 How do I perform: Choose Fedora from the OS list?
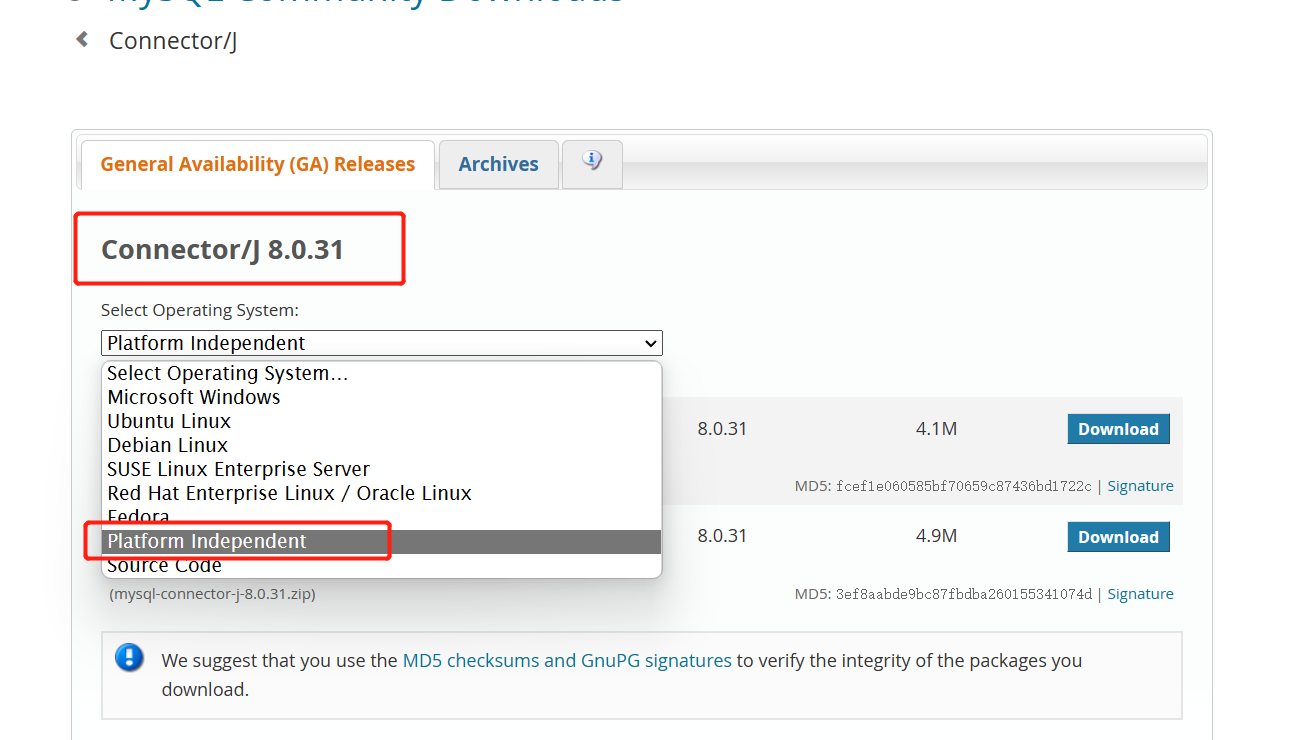point(382,517)
